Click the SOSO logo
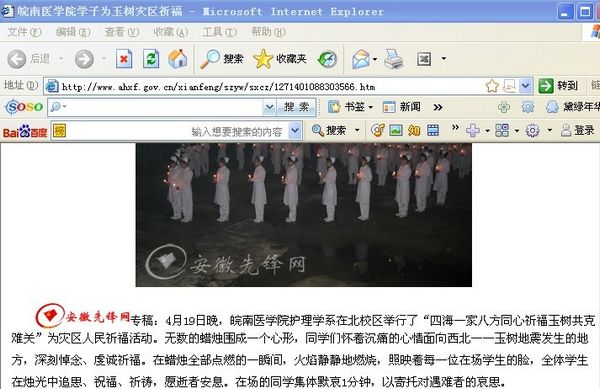Screen dimensions: 600x389 click(24, 107)
